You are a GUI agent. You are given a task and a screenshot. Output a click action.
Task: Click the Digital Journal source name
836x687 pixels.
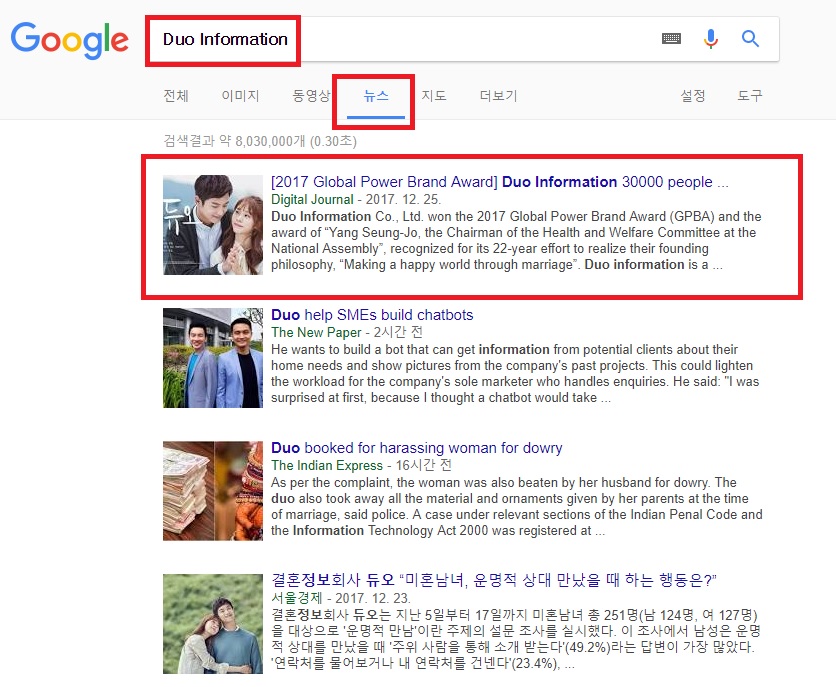[x=312, y=199]
